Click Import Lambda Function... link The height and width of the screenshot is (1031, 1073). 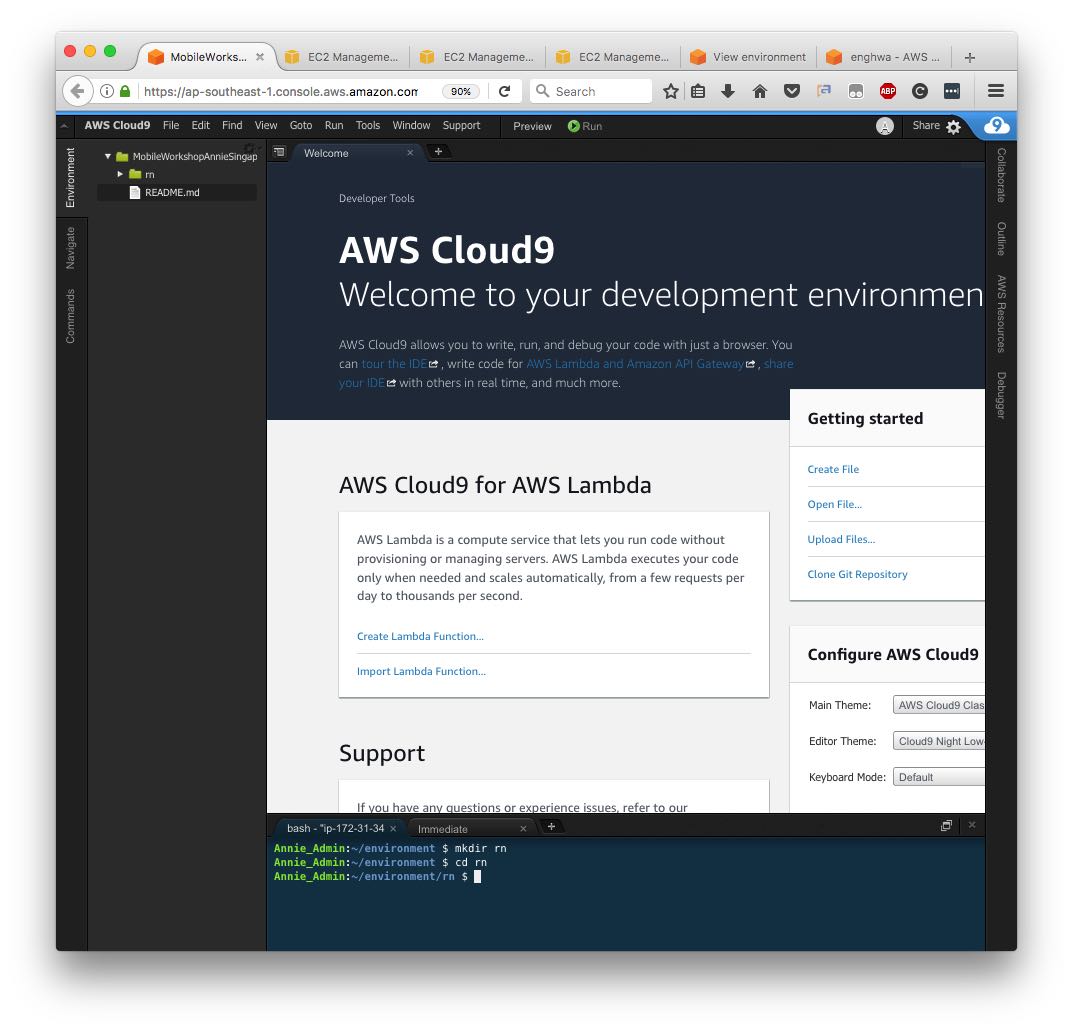[x=422, y=671]
